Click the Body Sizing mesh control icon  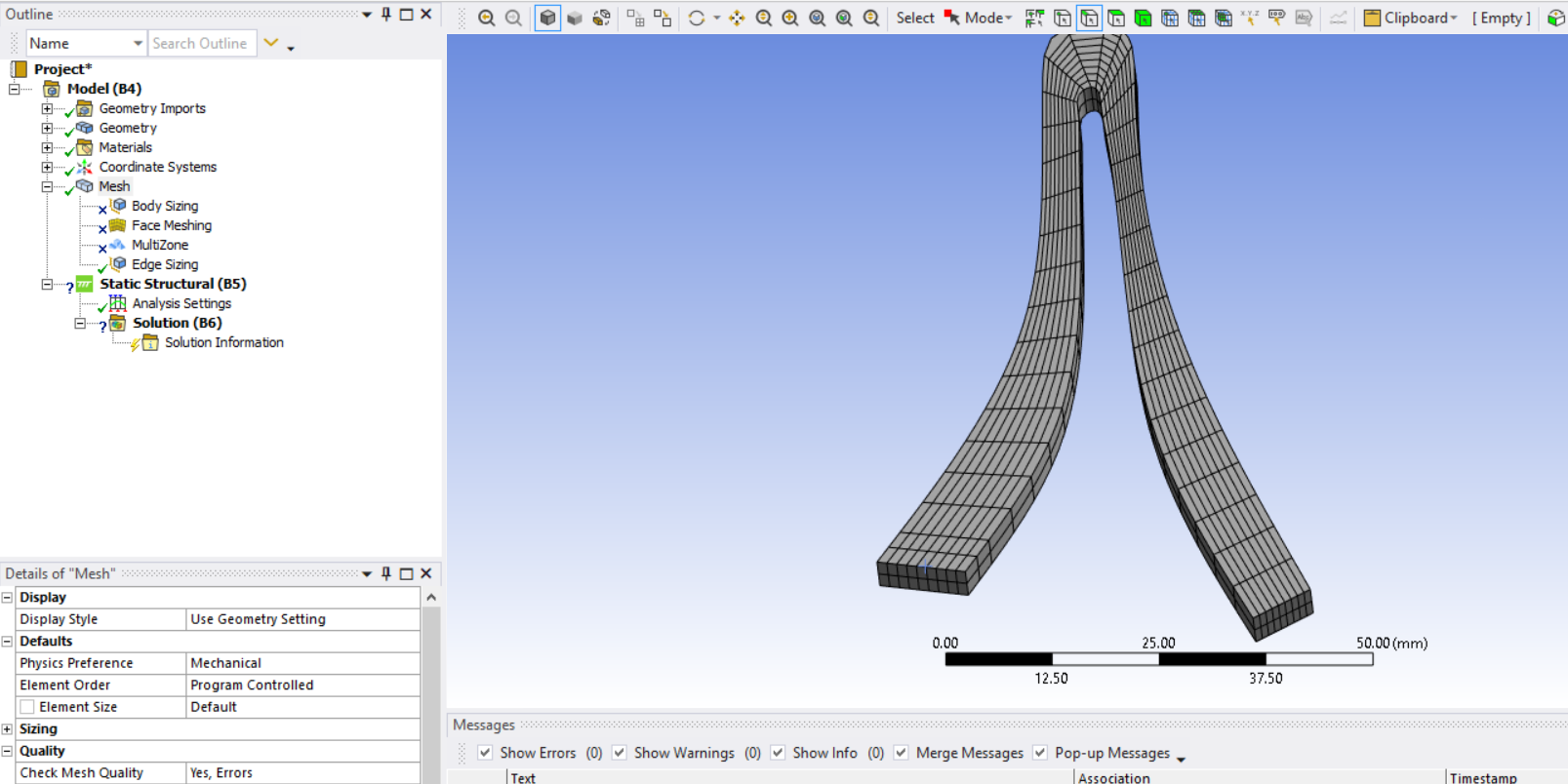(x=119, y=206)
